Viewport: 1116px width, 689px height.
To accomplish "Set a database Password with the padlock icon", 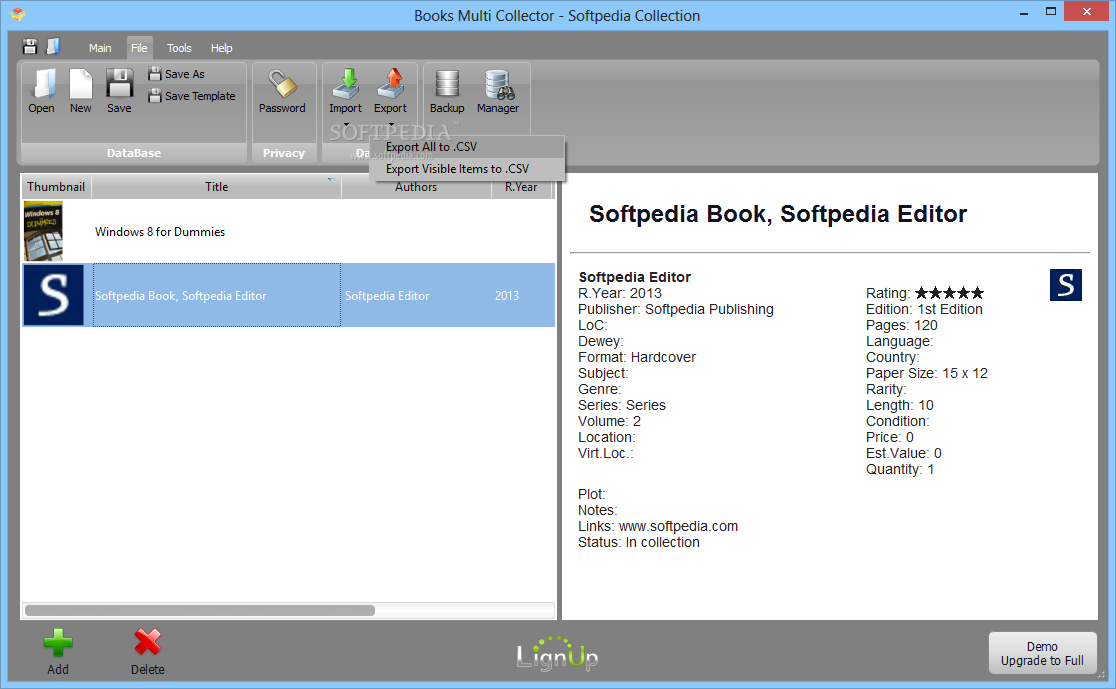I will click(282, 90).
